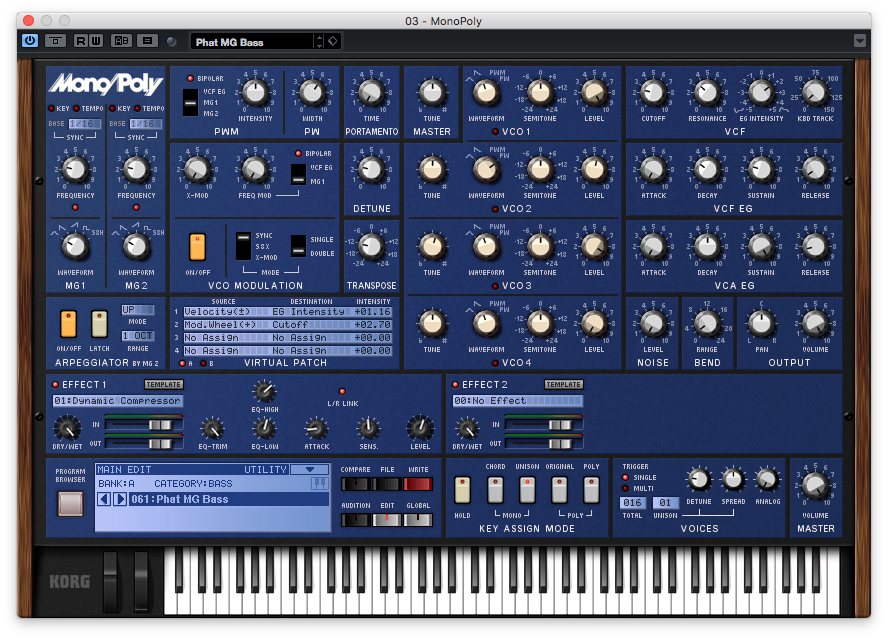Enable the Read automation R button

81,41
